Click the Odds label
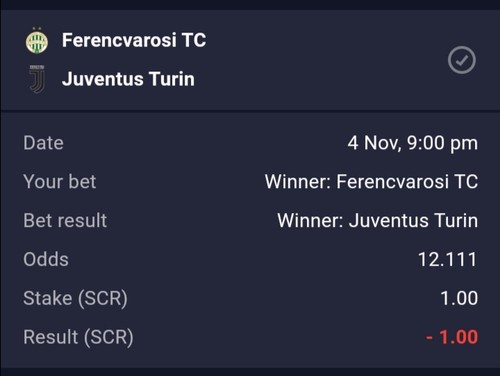 (46, 259)
